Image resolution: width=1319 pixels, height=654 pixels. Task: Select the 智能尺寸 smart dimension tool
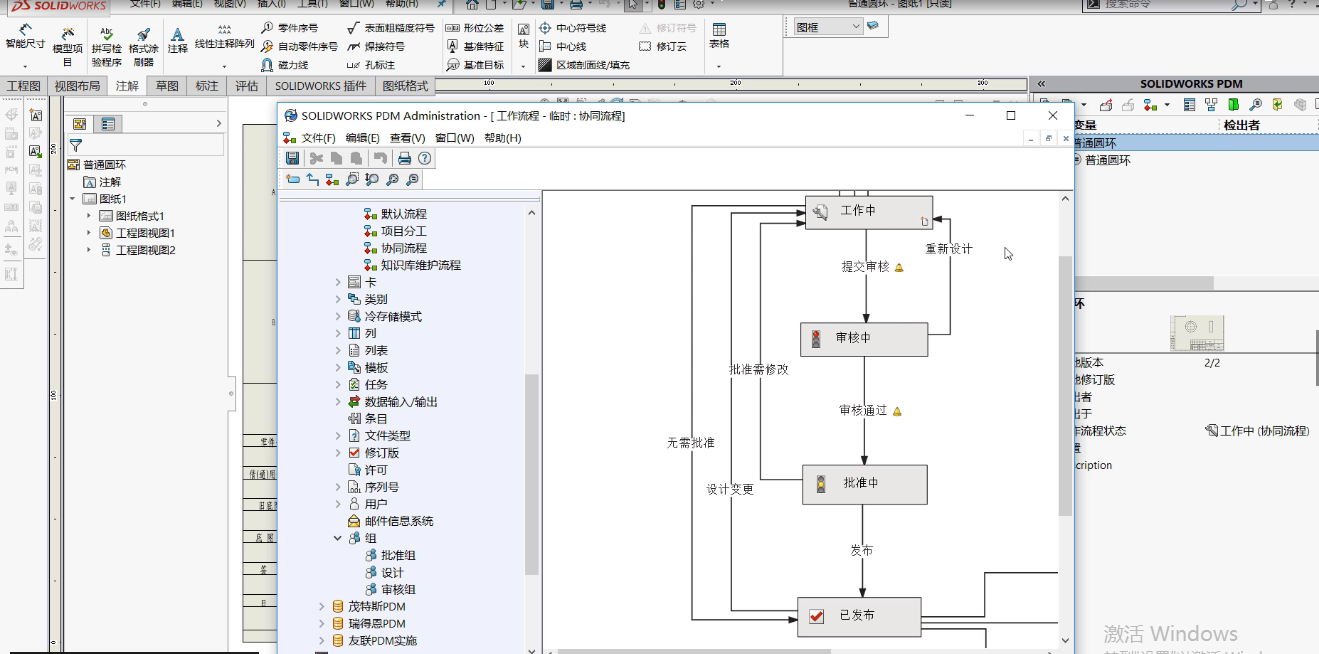[x=25, y=37]
